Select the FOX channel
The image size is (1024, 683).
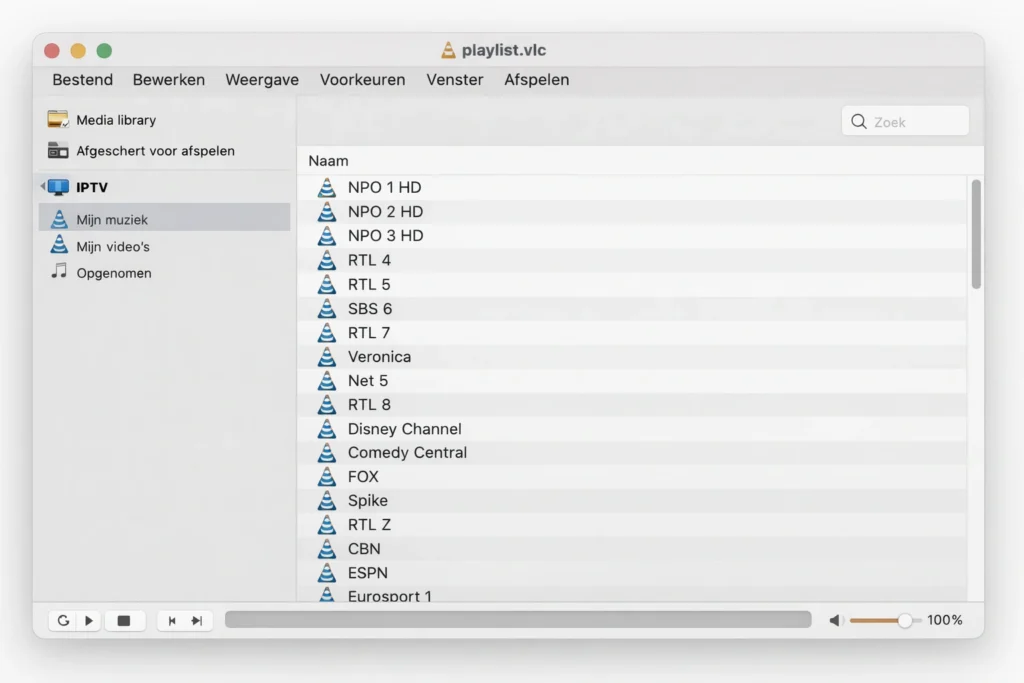coord(632,477)
